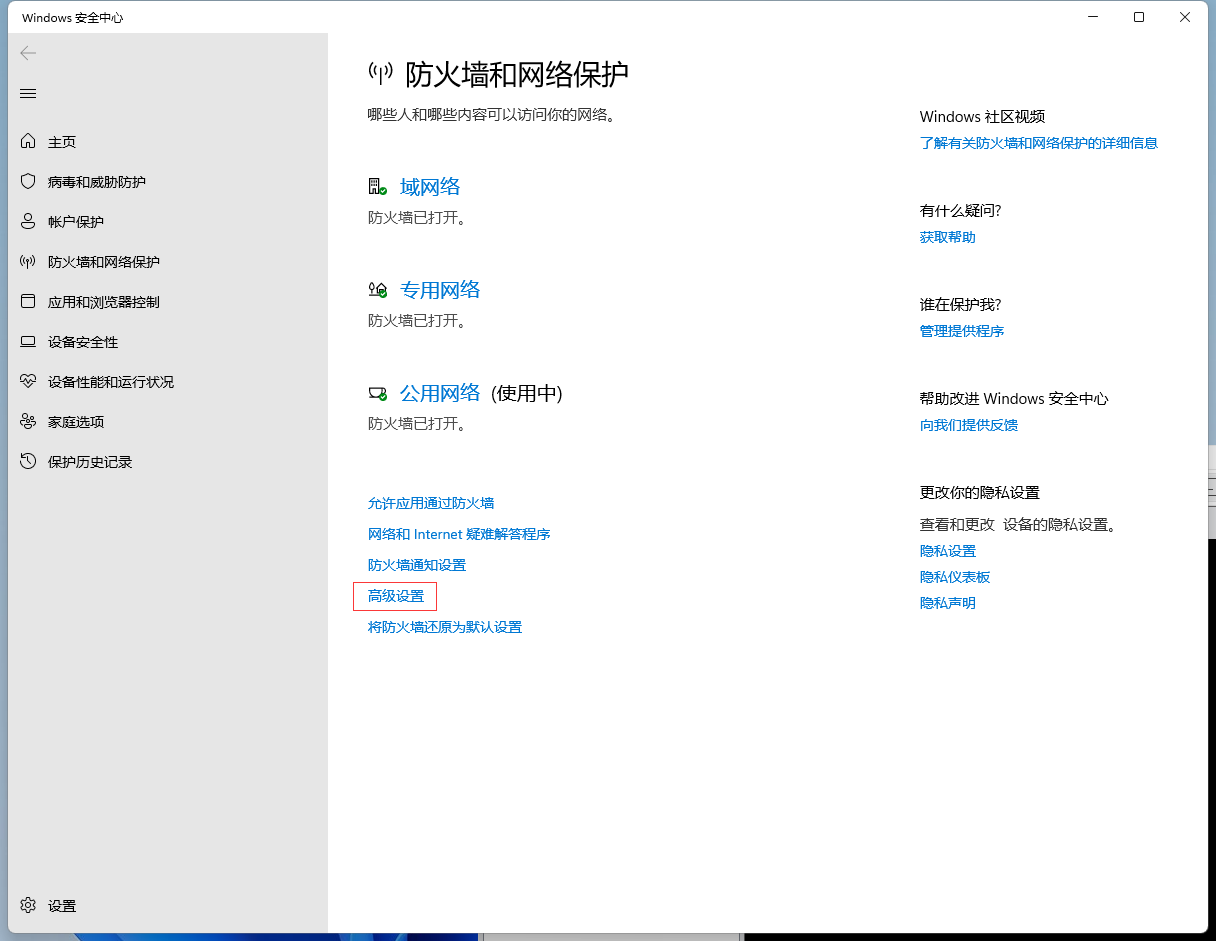Select 设备安全性 laptop icon
1216x941 pixels.
(x=28, y=342)
